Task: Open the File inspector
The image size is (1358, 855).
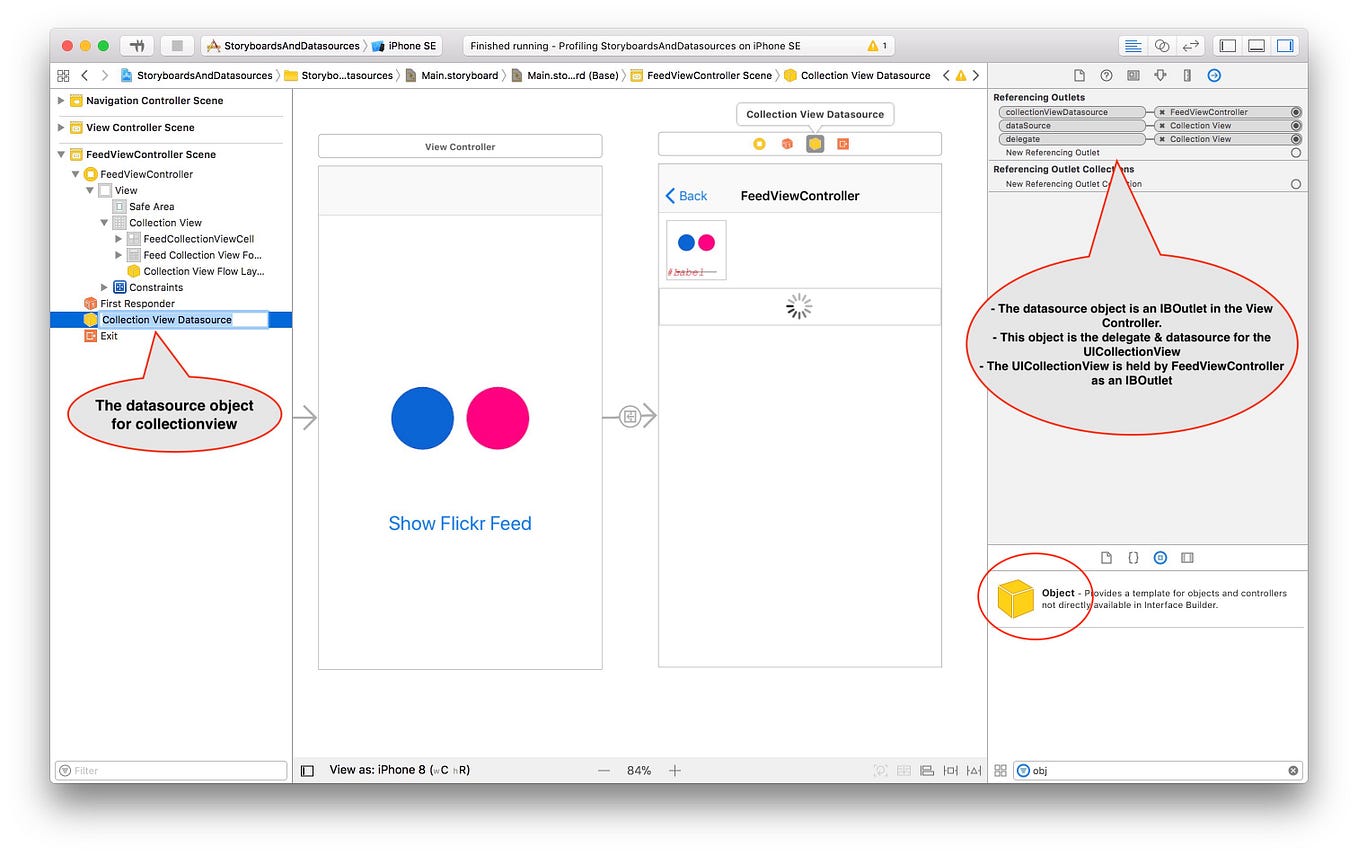Action: 1080,75
